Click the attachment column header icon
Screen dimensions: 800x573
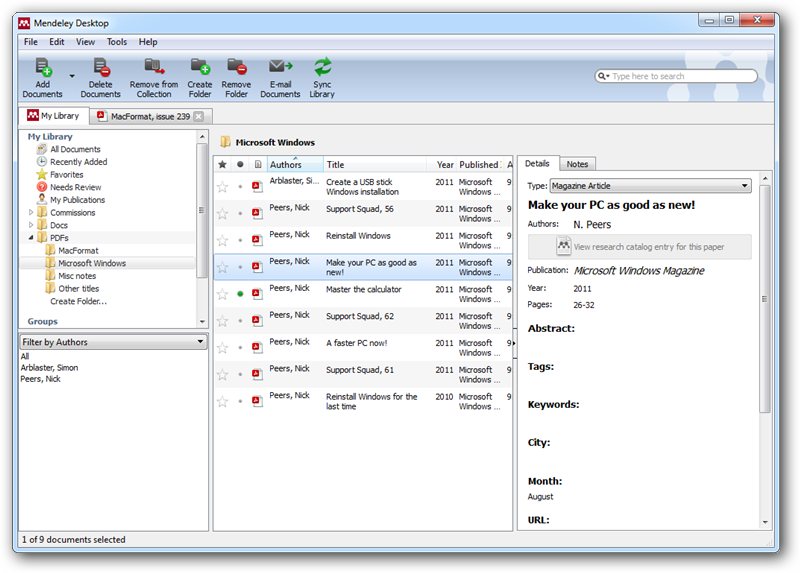click(258, 164)
